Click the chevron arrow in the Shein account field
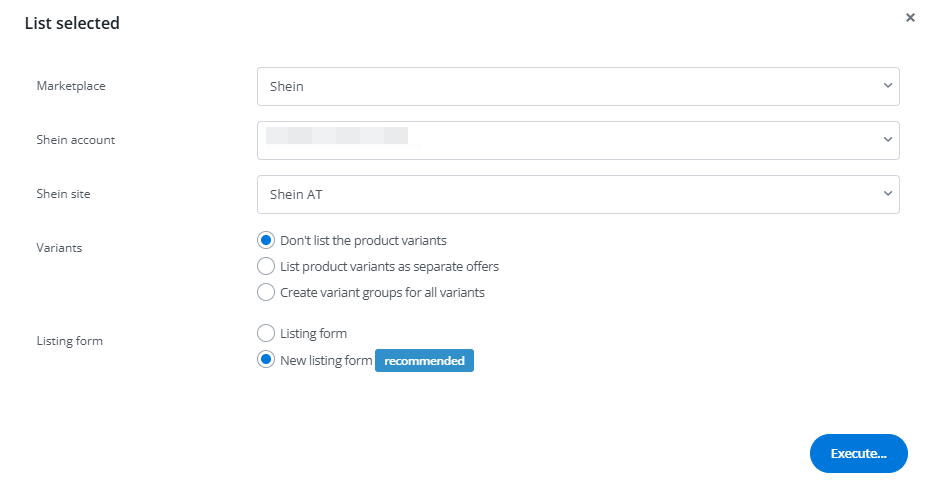 [887, 141]
